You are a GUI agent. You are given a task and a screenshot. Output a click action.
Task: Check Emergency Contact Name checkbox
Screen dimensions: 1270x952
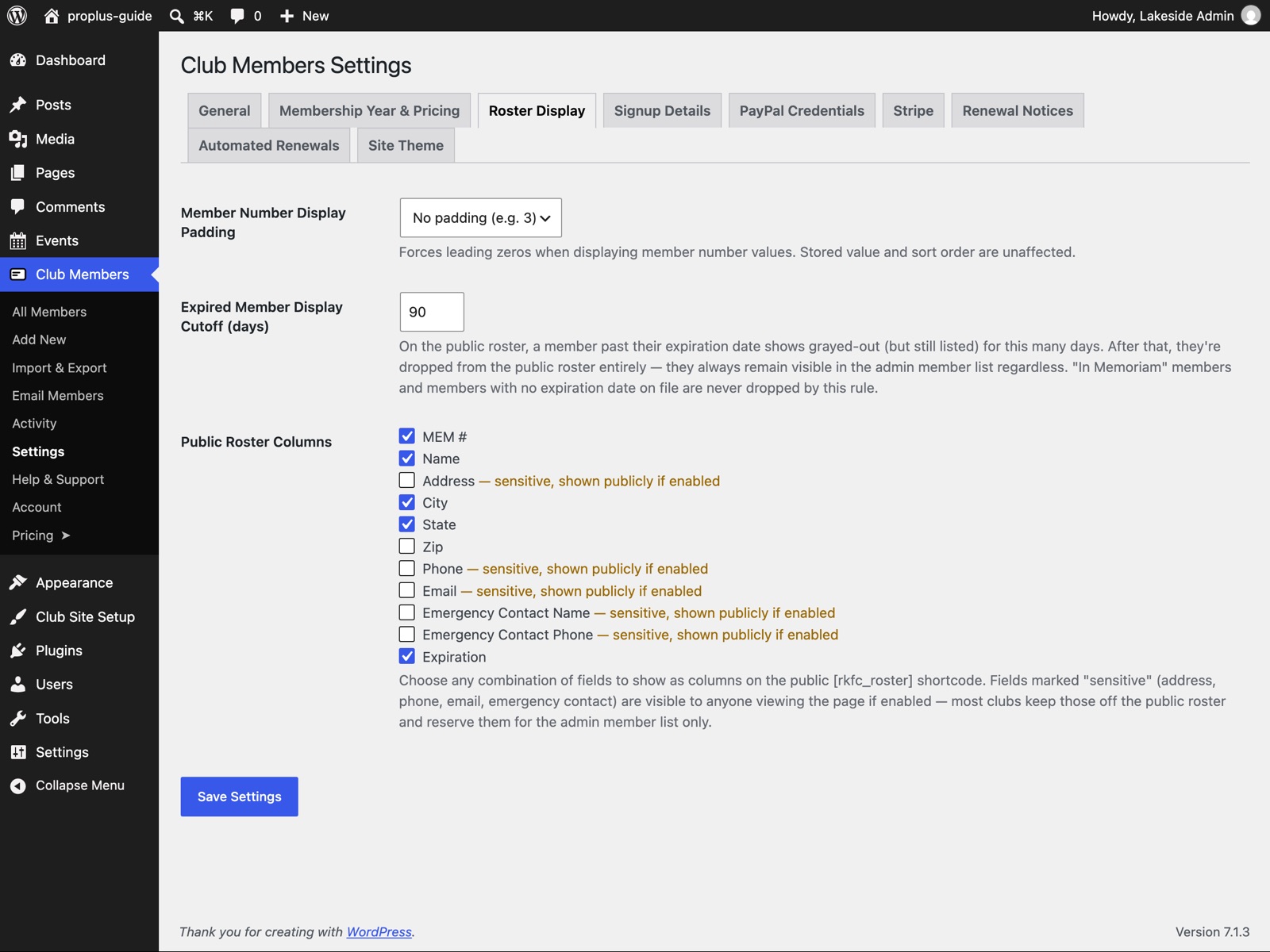(407, 612)
